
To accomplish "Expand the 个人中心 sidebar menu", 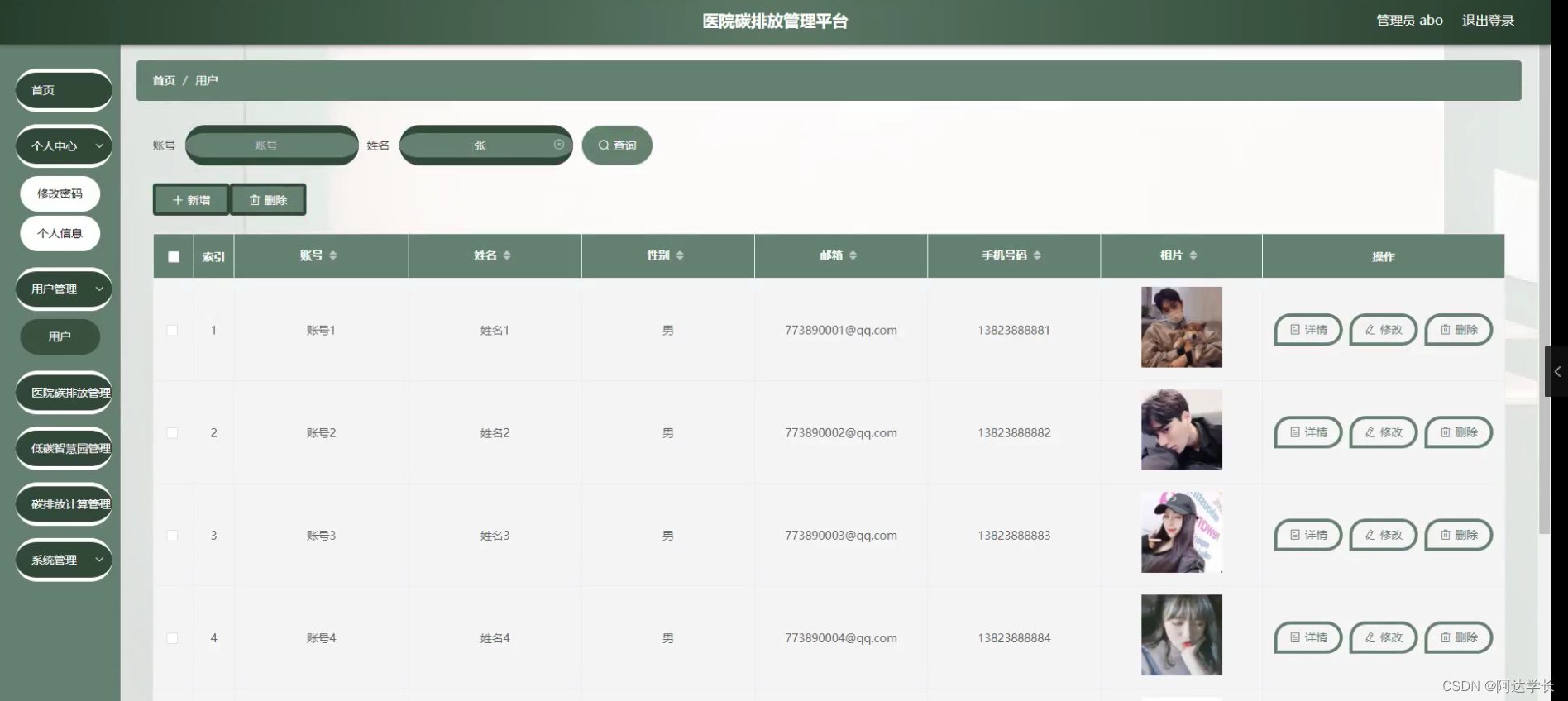I will [x=64, y=145].
